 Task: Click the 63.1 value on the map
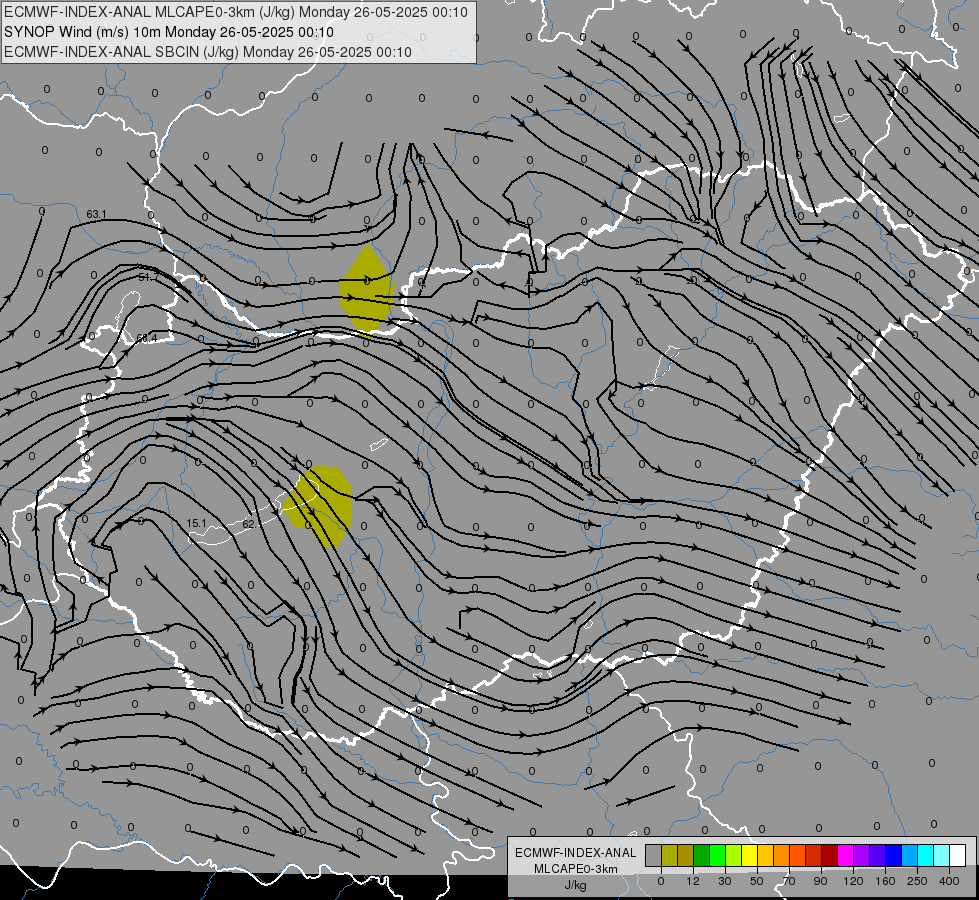pos(96,214)
